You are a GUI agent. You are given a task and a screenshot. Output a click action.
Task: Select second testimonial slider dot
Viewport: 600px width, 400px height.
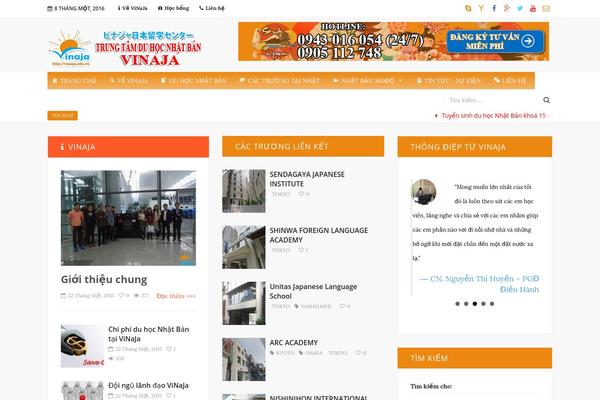[x=466, y=304]
